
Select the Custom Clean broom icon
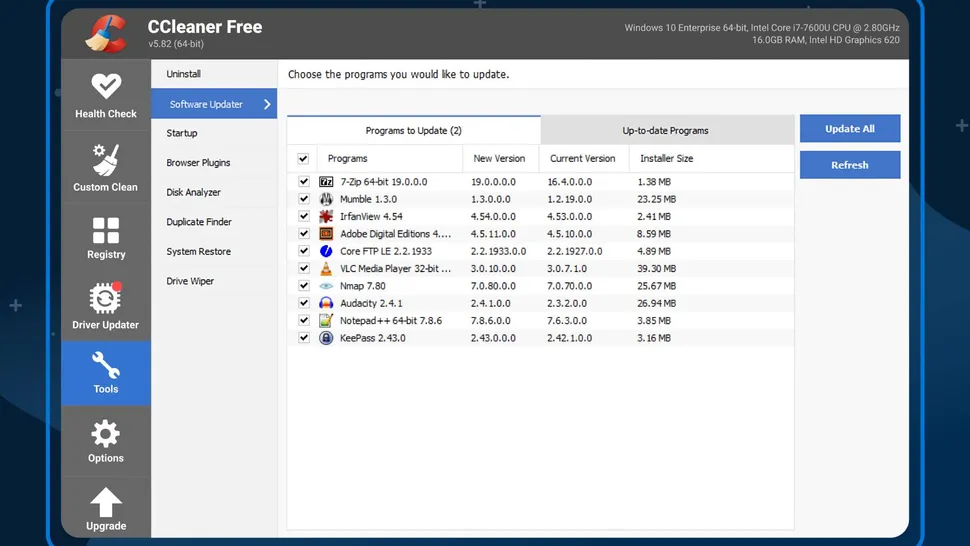(x=105, y=159)
